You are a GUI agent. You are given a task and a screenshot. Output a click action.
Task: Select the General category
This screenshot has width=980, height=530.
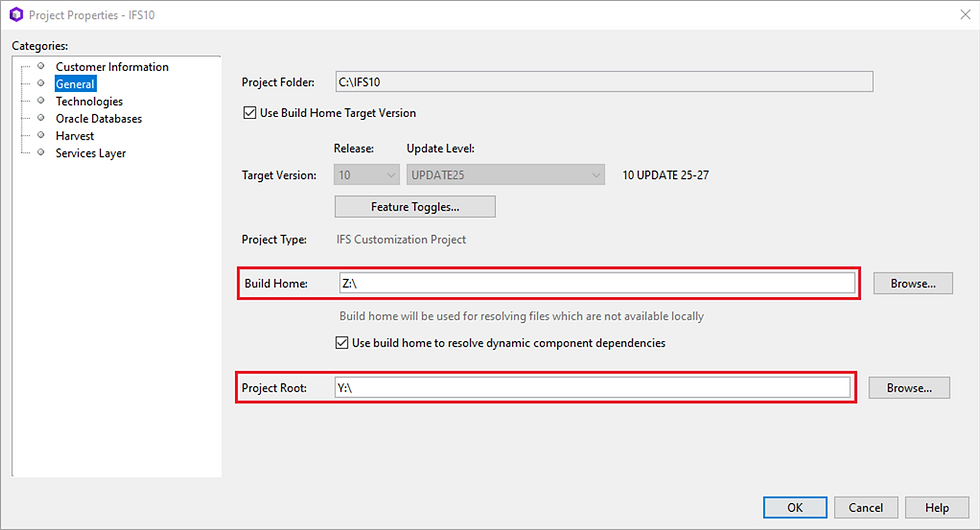tap(75, 84)
